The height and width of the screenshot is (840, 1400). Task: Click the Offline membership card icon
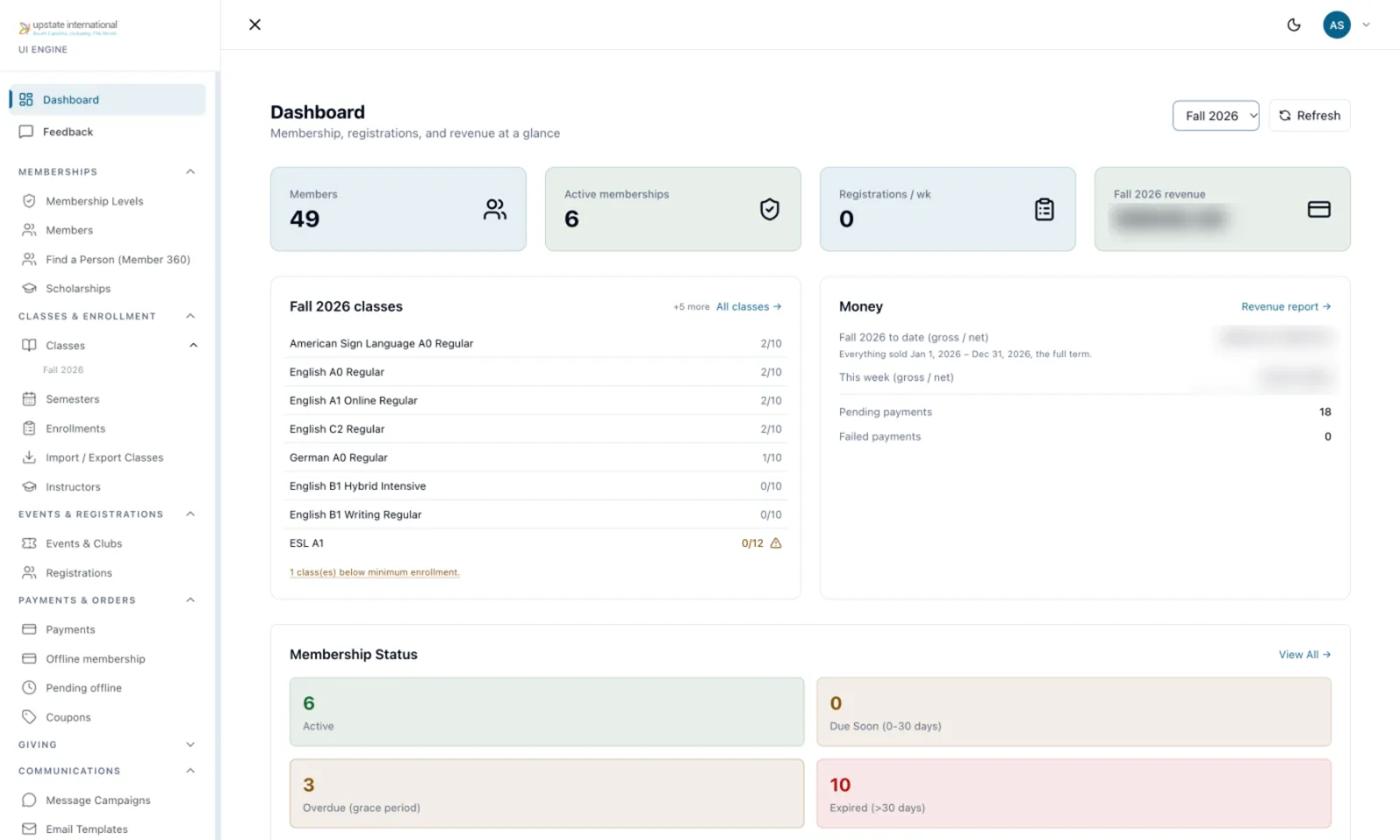click(29, 659)
